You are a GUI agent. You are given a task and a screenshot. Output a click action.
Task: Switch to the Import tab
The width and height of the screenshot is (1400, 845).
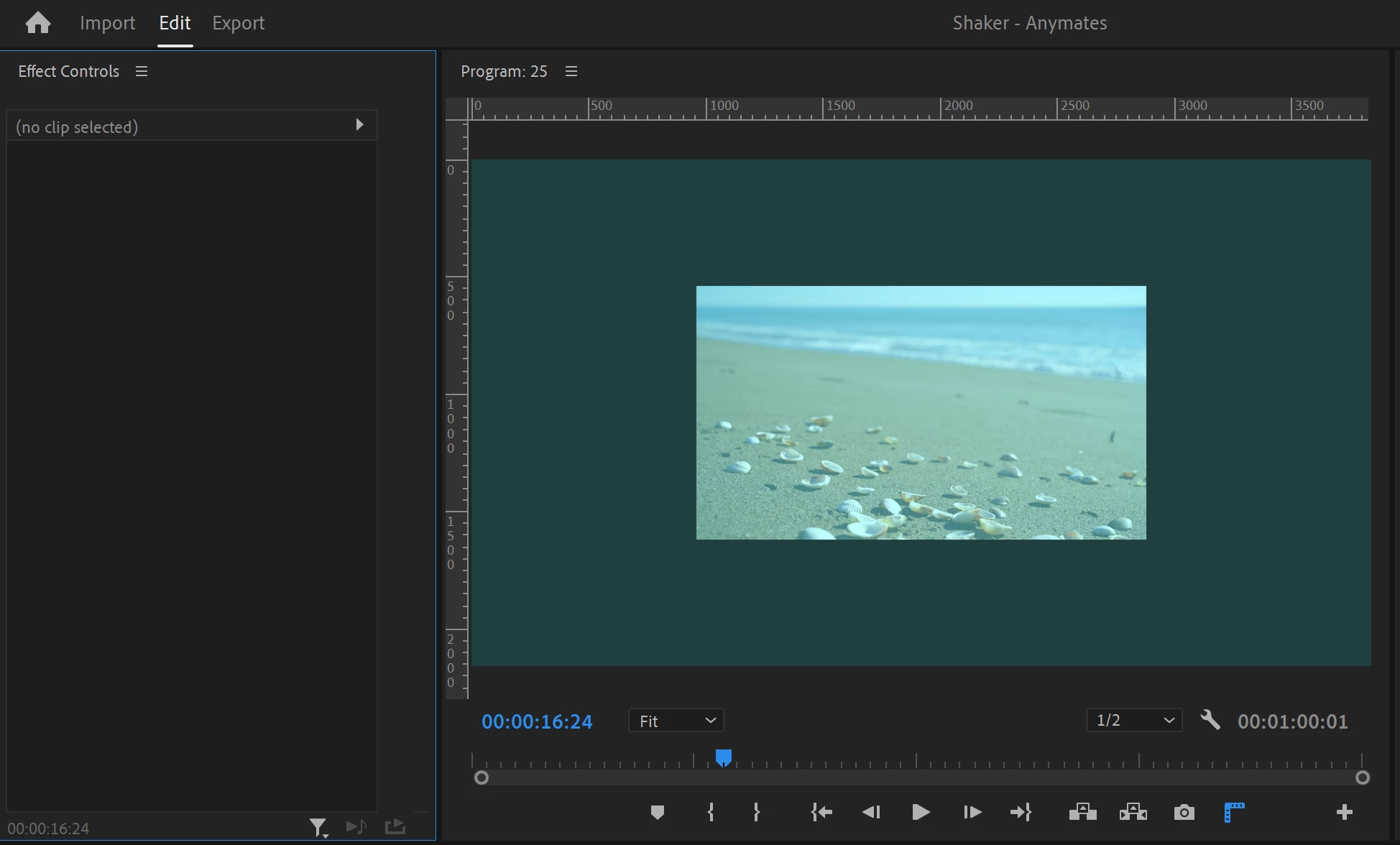point(107,23)
